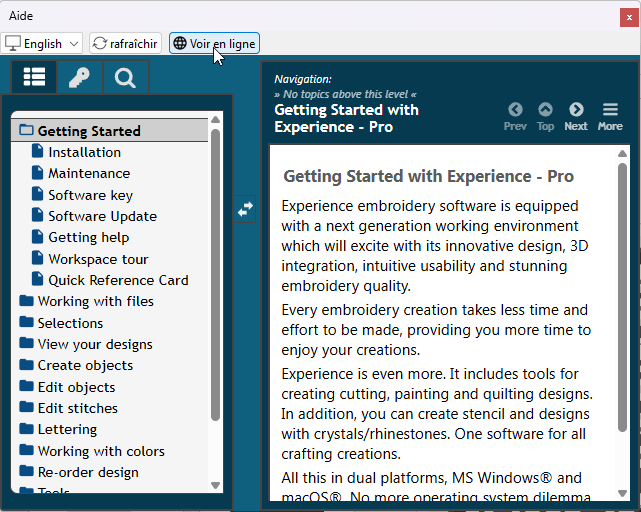641x512 pixels.
Task: Open the Workspace tour page
Action: (98, 259)
